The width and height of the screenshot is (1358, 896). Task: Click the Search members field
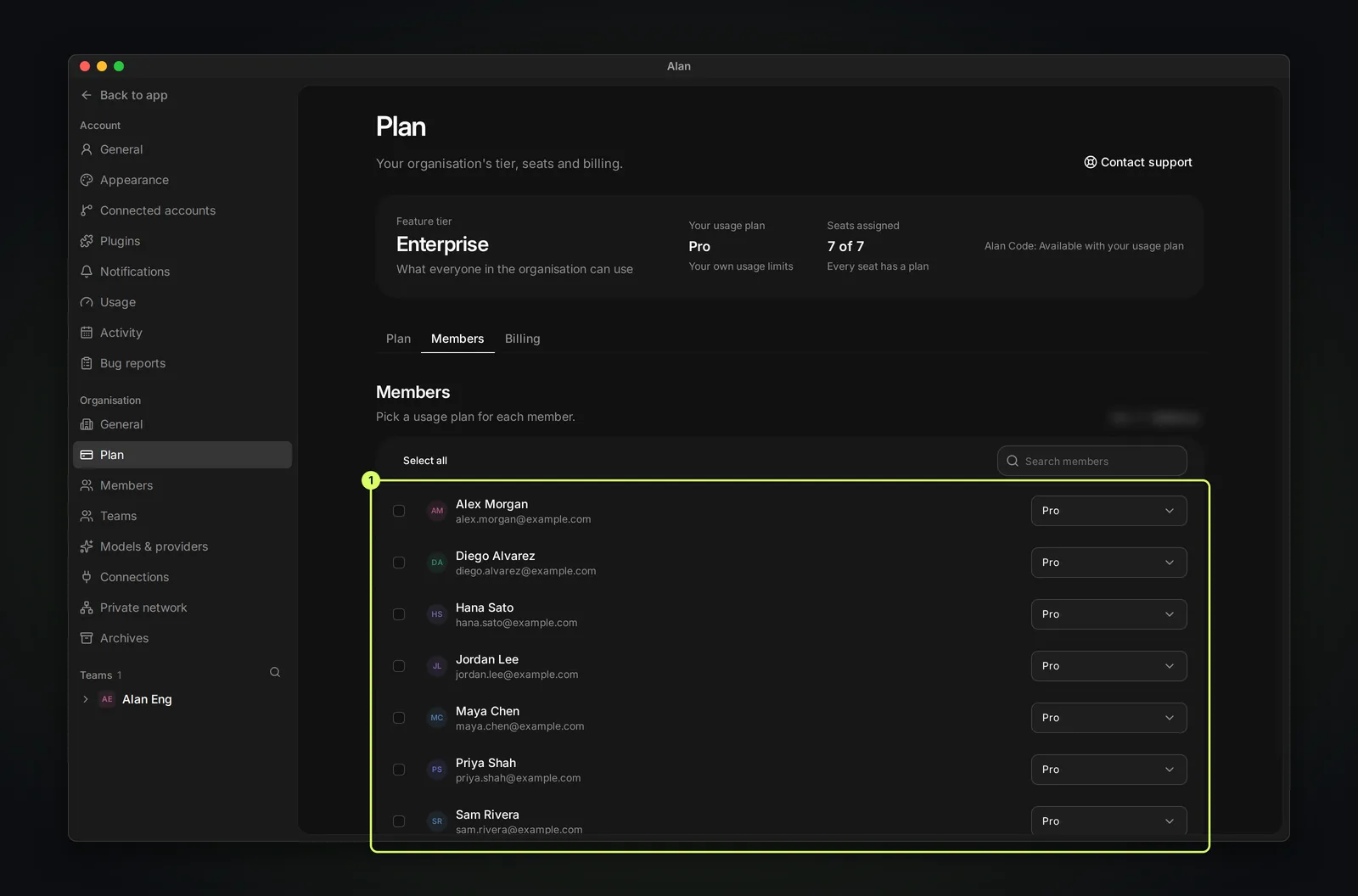pos(1091,461)
